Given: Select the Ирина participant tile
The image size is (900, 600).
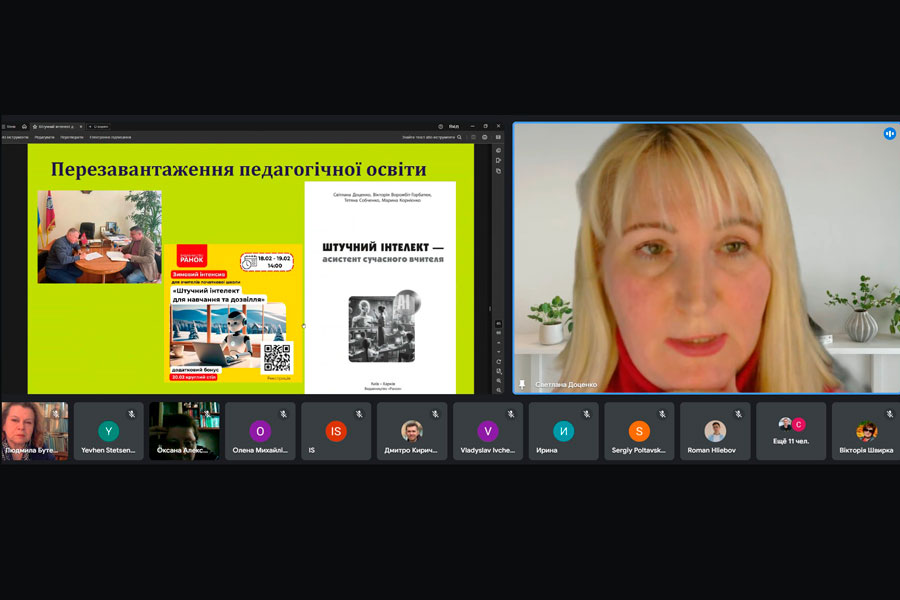Looking at the screenshot, I should (563, 431).
